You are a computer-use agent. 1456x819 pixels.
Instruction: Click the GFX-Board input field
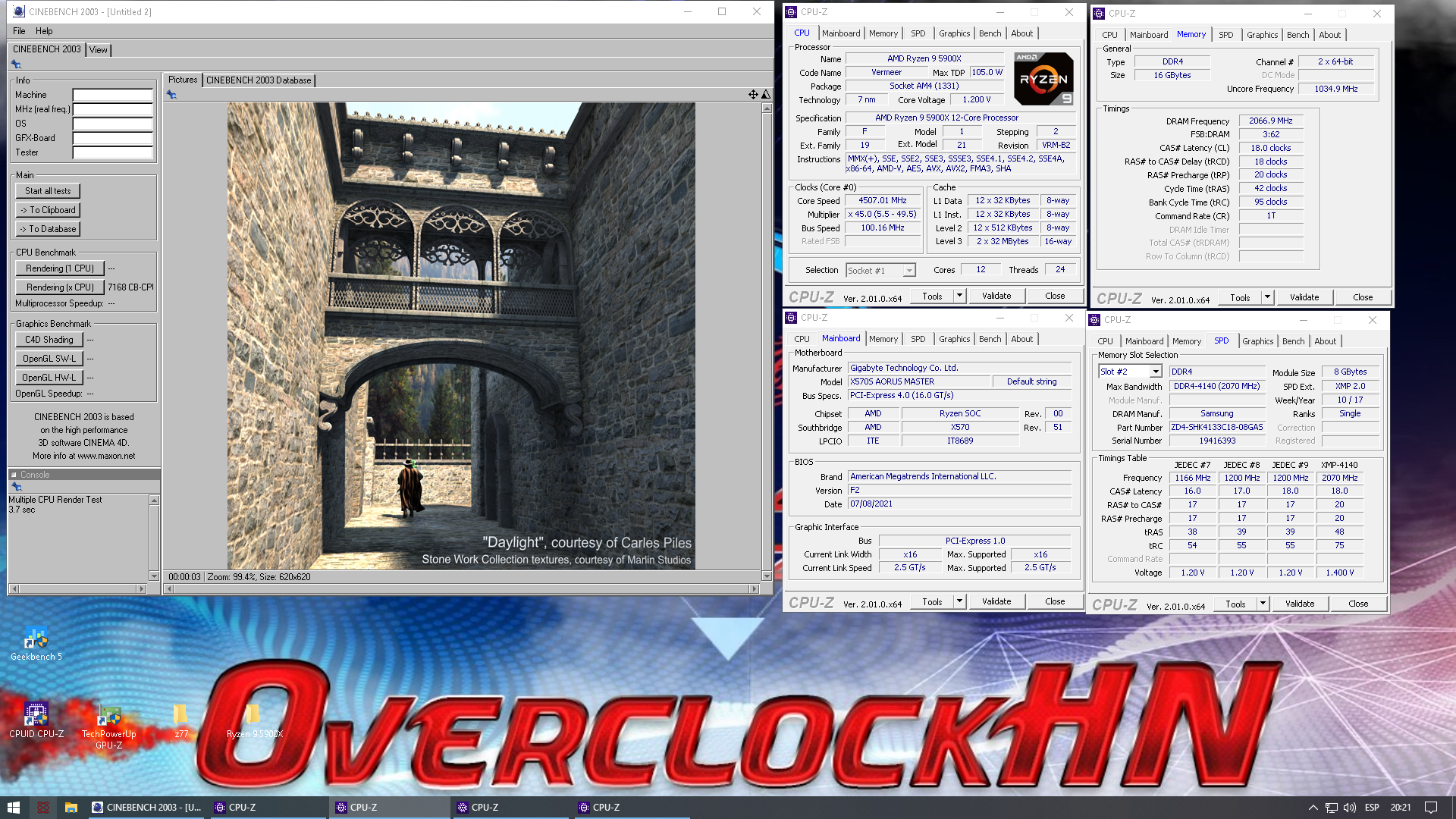(x=113, y=139)
